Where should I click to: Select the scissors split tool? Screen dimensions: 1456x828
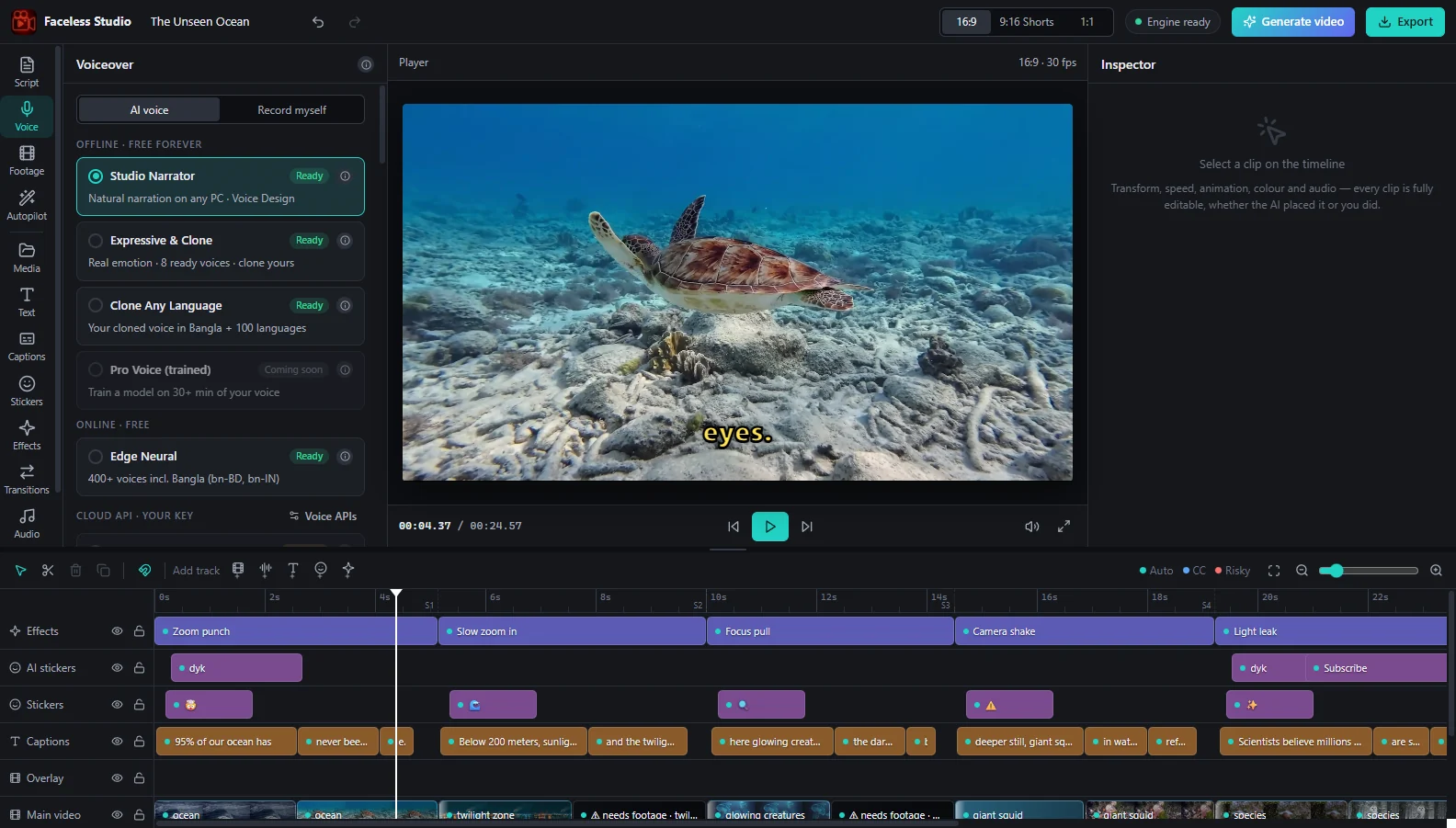click(x=48, y=570)
